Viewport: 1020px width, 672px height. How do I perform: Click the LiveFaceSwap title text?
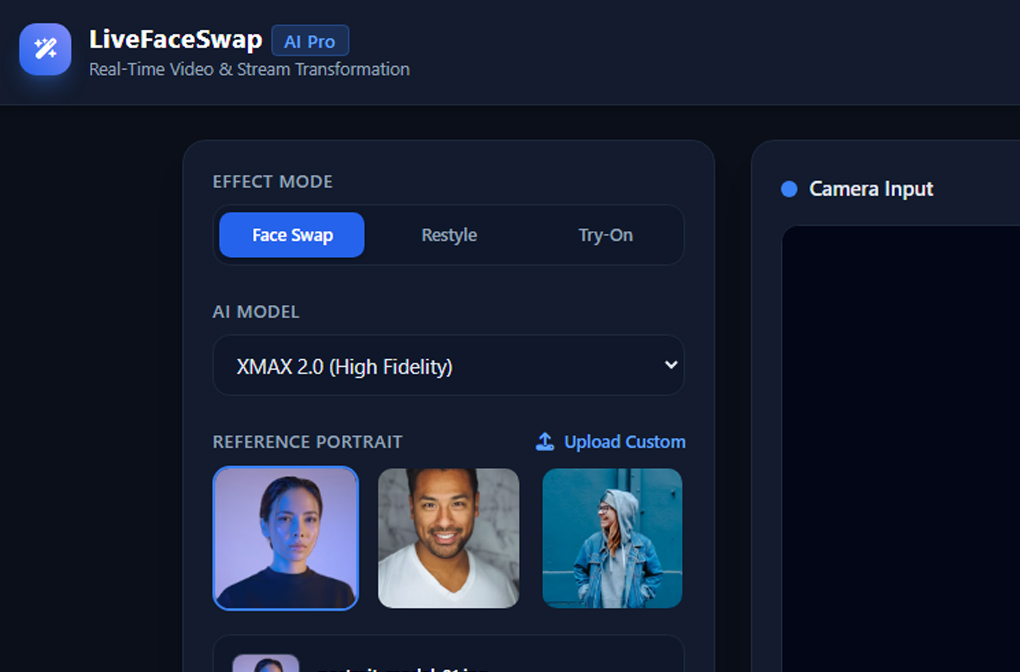pyautogui.click(x=176, y=39)
